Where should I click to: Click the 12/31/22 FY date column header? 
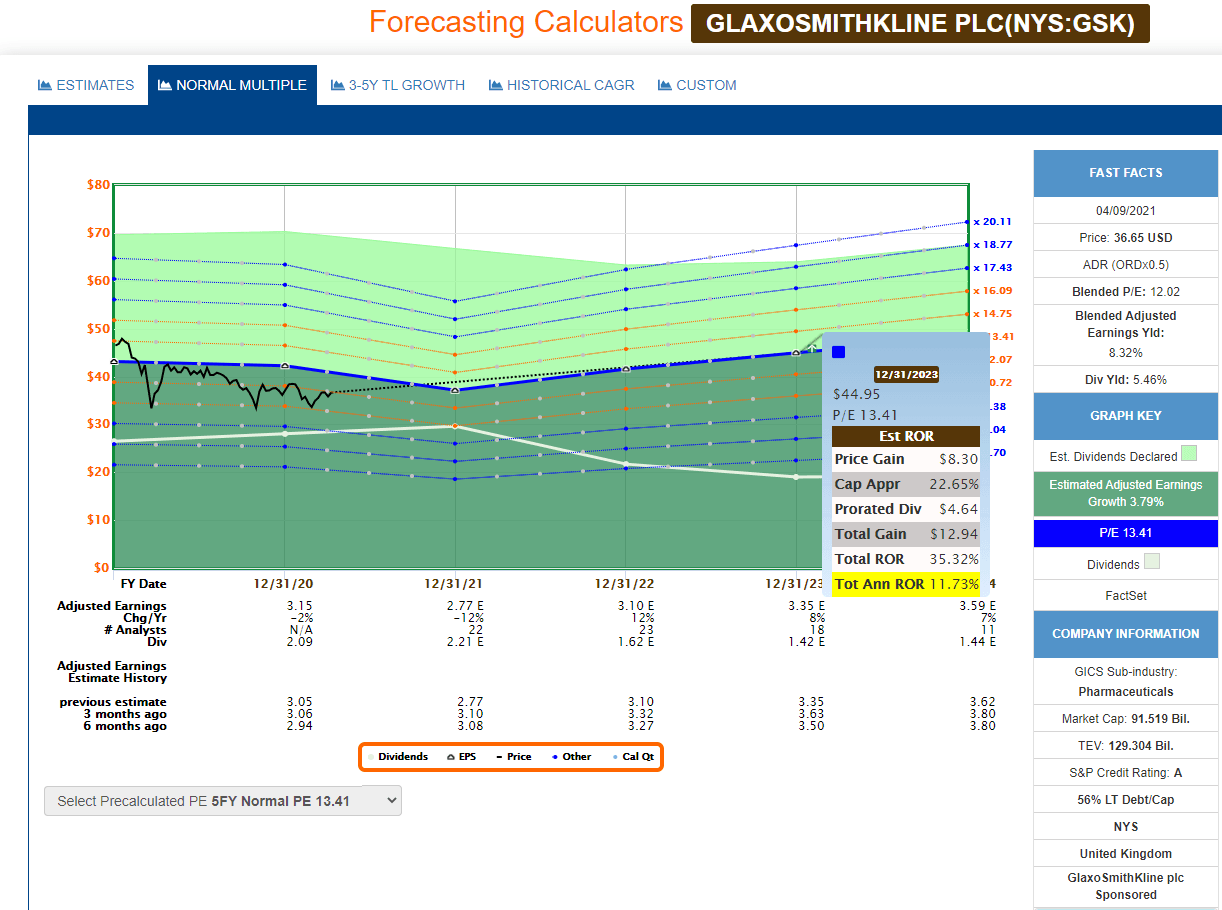625,584
